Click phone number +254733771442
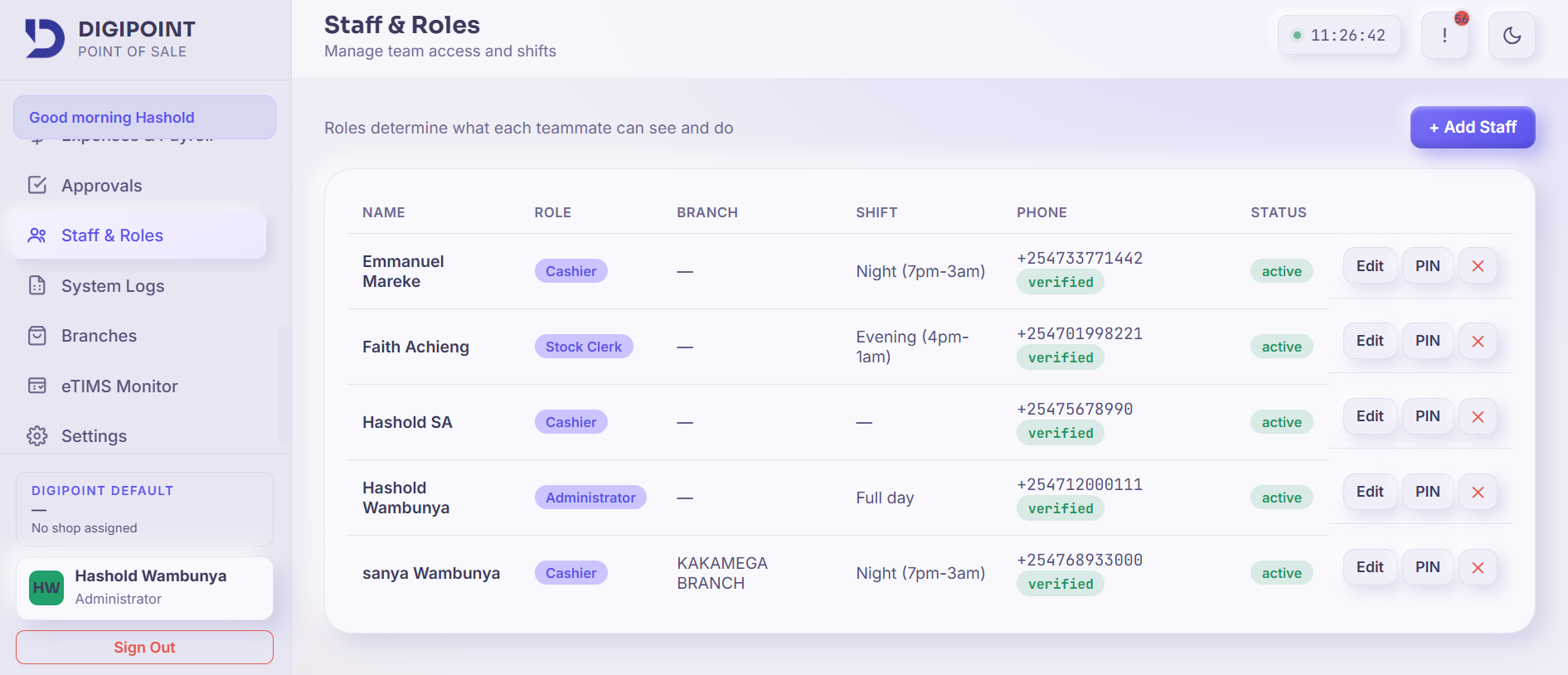1568x675 pixels. click(x=1080, y=259)
